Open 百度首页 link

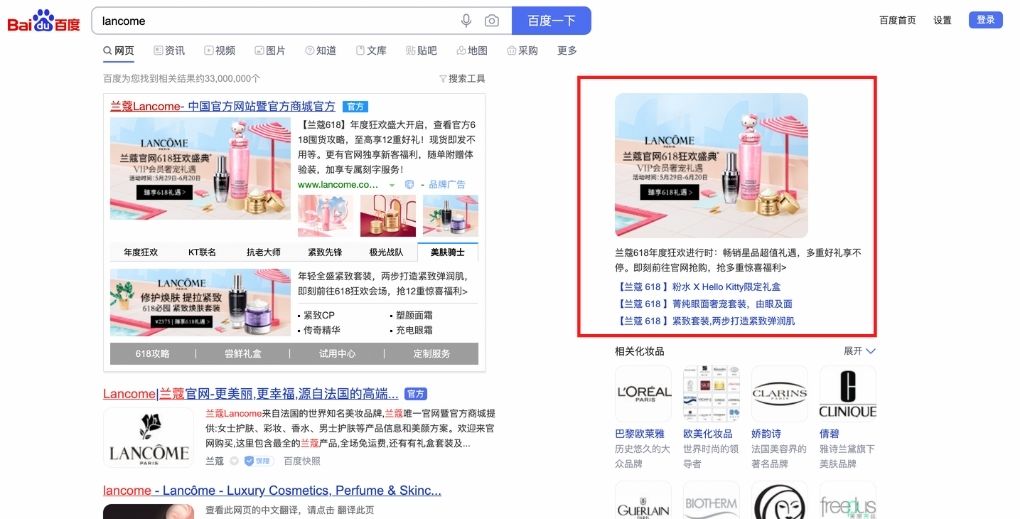coord(897,20)
